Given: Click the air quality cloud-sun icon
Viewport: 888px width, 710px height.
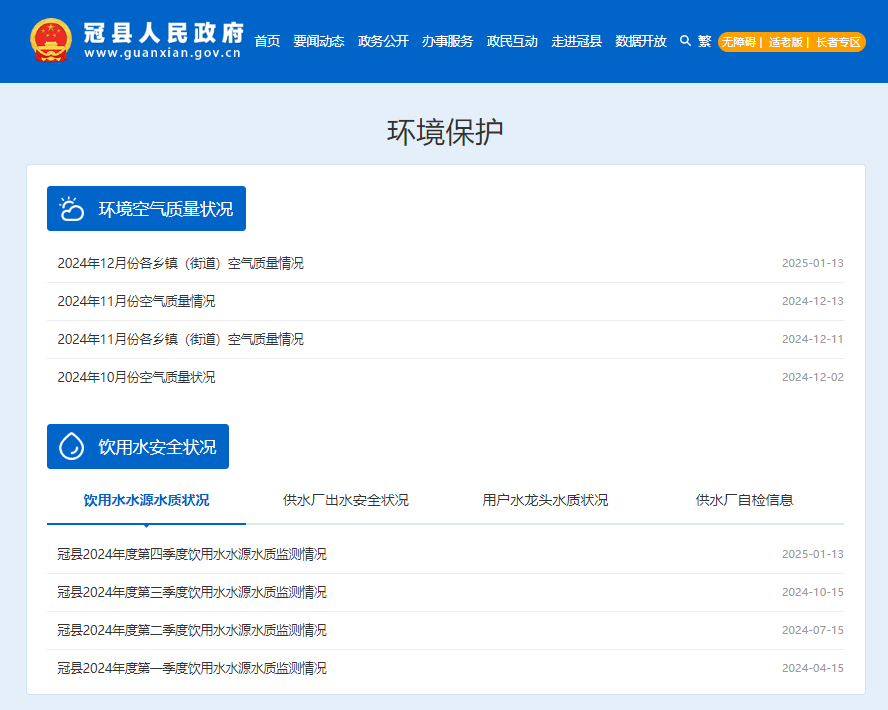Looking at the screenshot, I should coord(72,209).
